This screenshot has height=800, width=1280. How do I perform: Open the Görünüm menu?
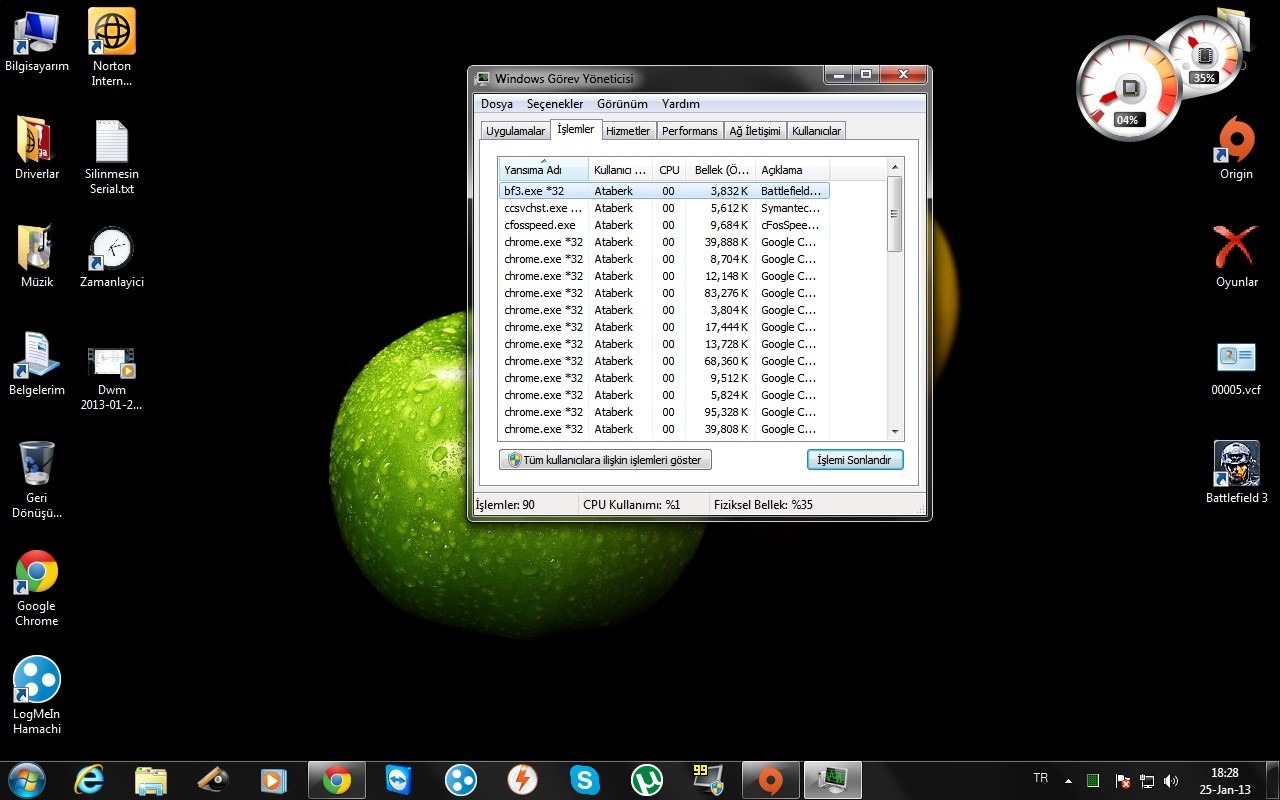(x=623, y=104)
